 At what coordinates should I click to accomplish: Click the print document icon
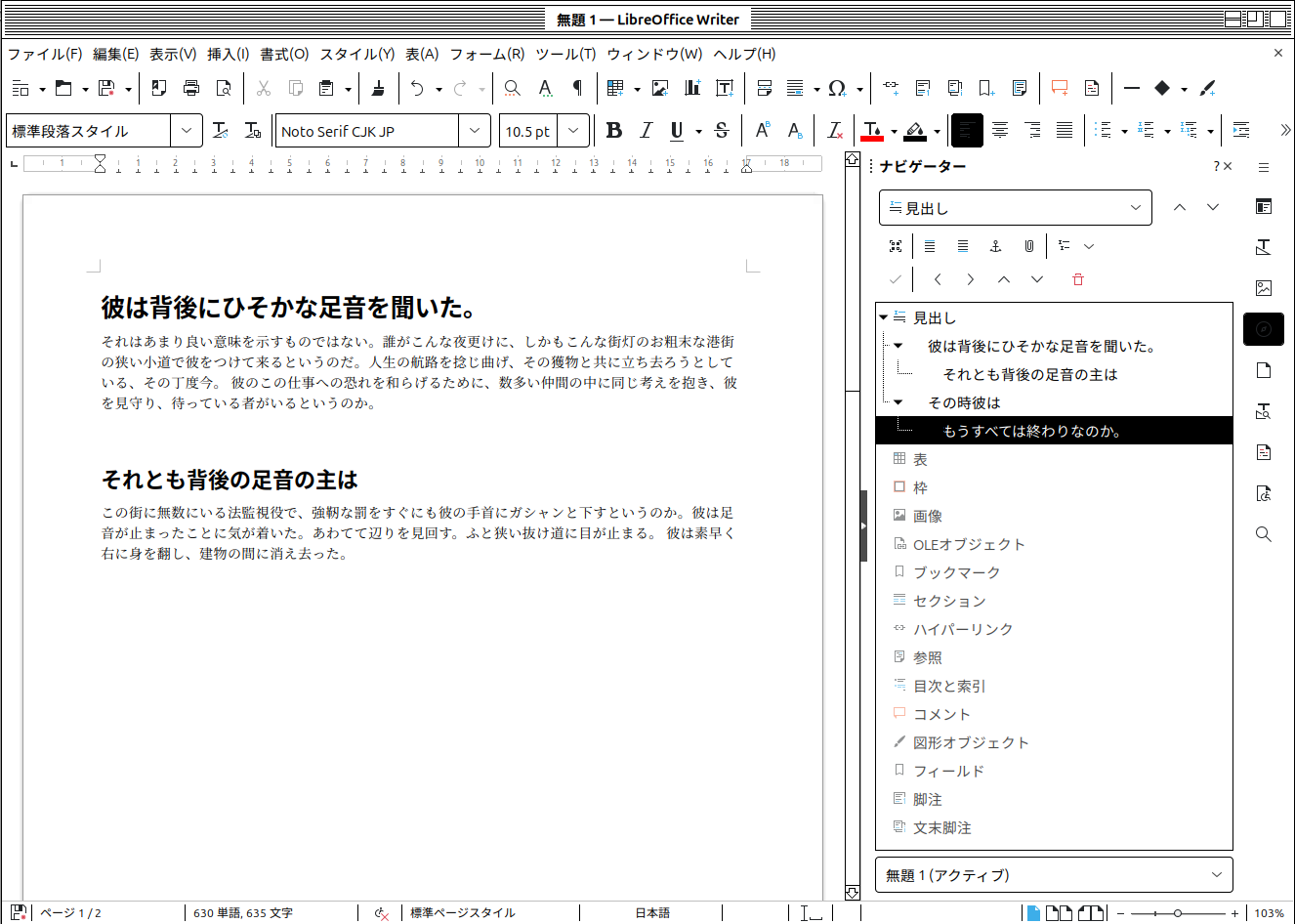[x=191, y=88]
